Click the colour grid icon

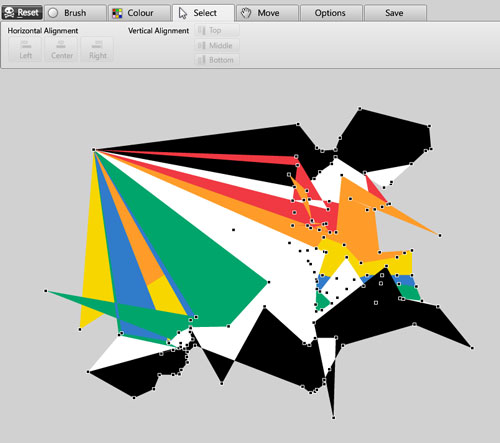point(117,13)
